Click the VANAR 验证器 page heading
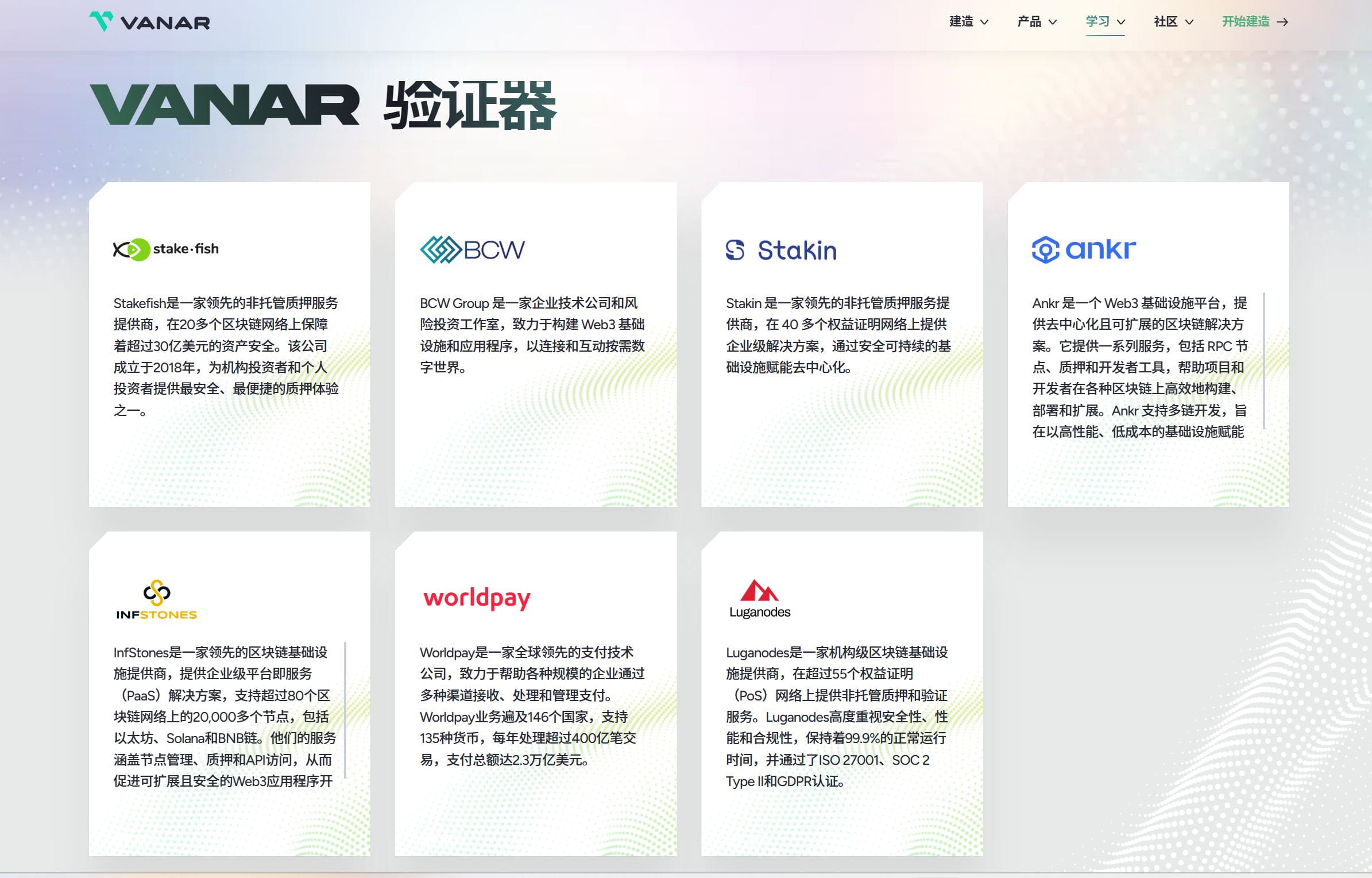This screenshot has height=878, width=1372. (323, 105)
